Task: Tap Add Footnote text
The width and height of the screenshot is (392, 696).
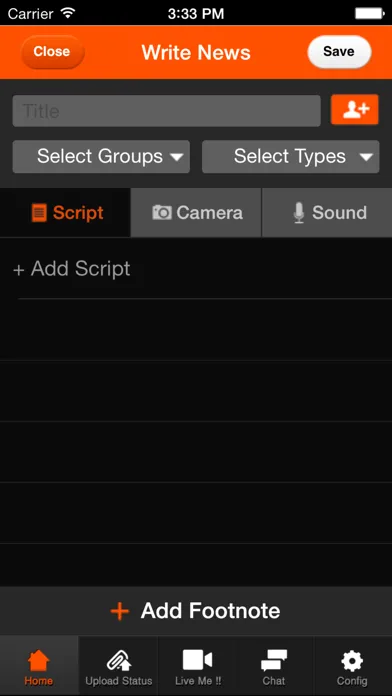Action: pyautogui.click(x=210, y=611)
